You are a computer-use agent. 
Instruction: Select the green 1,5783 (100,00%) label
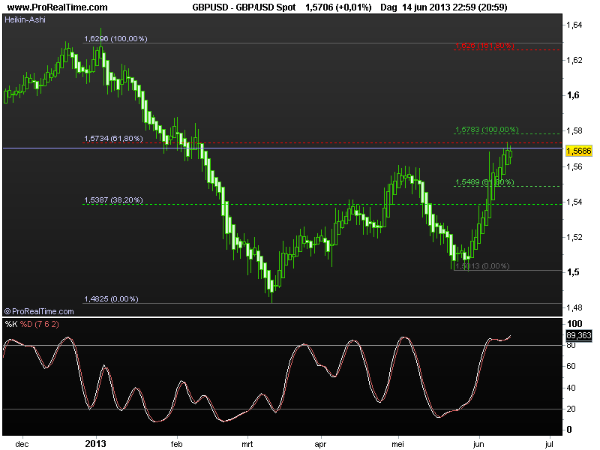487,130
